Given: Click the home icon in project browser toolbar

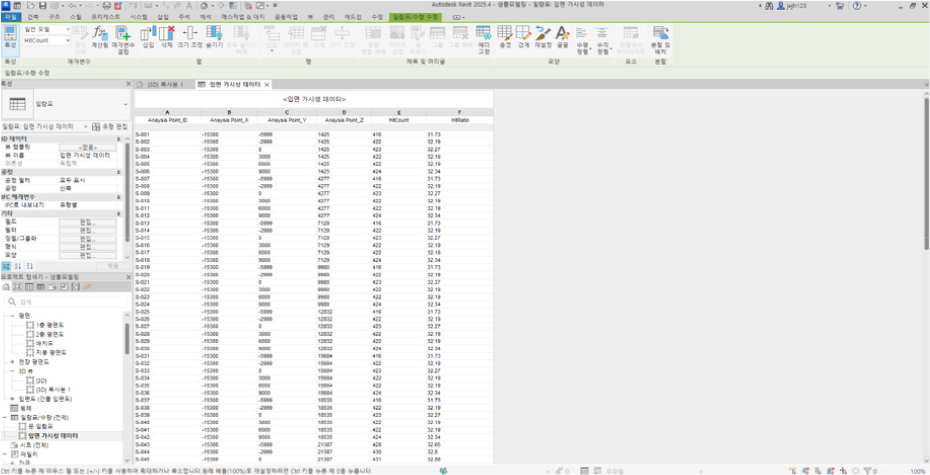Looking at the screenshot, I should (x=6, y=287).
